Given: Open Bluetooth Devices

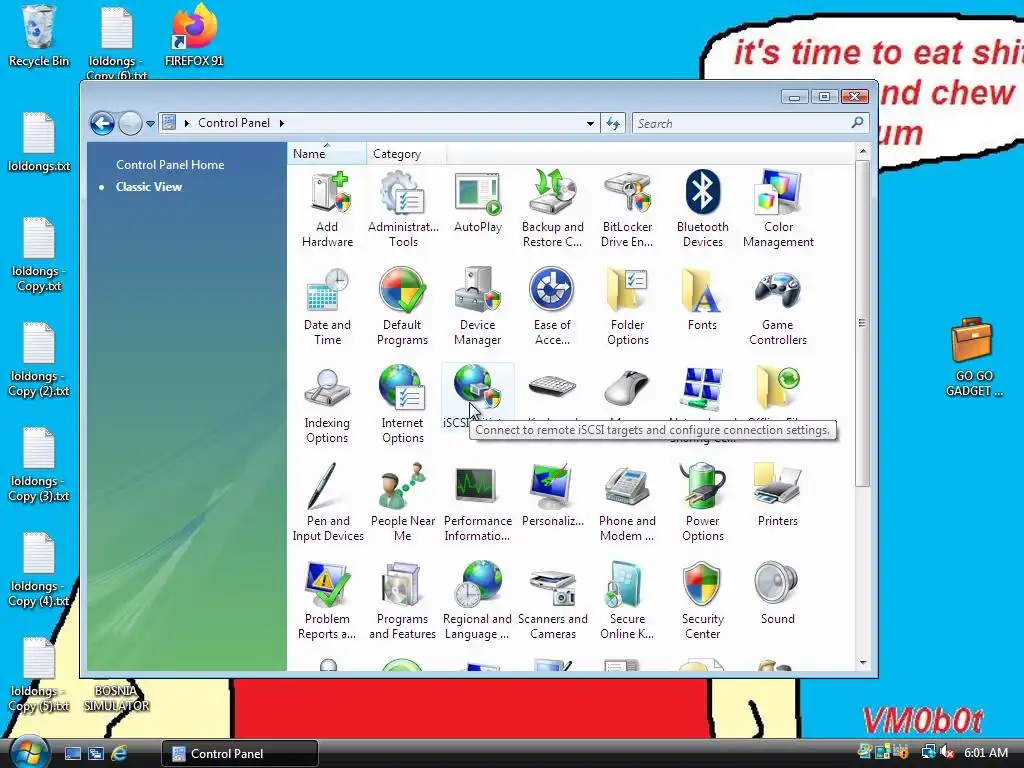Looking at the screenshot, I should tap(702, 209).
